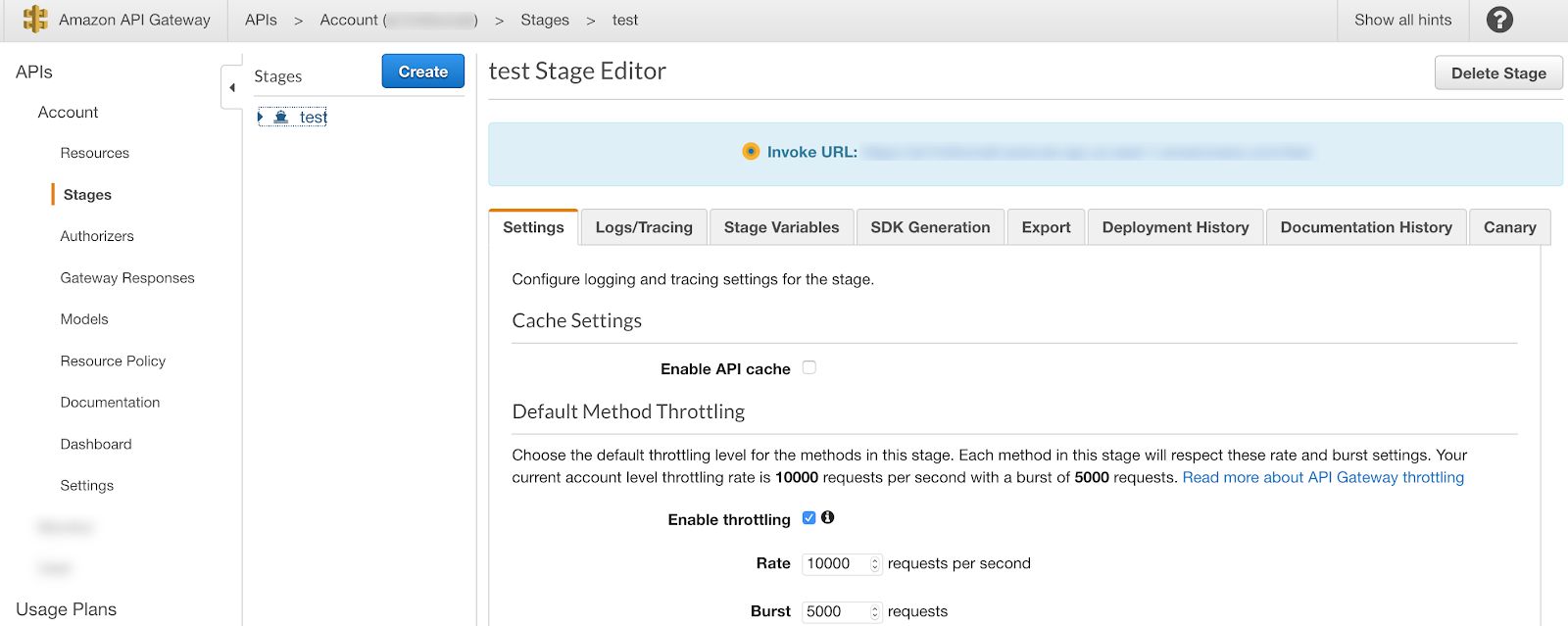Click into the Burst input field
The width and height of the screenshot is (1568, 626).
pyautogui.click(x=842, y=612)
